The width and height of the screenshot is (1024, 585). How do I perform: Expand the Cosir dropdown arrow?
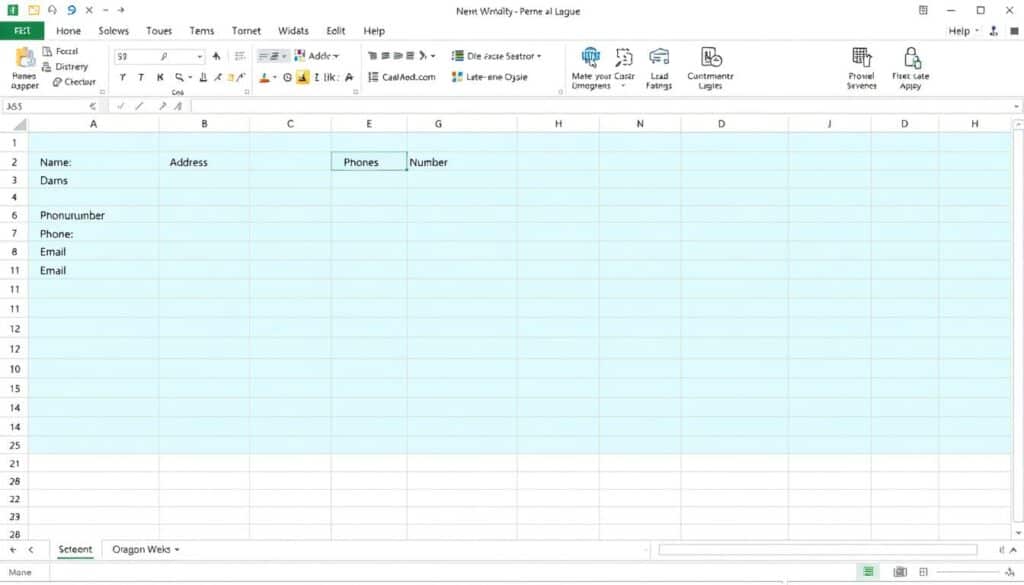click(x=623, y=86)
